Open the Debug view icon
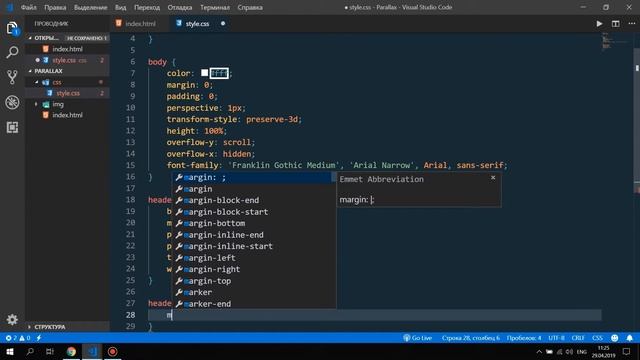640x360 pixels. coord(12,102)
